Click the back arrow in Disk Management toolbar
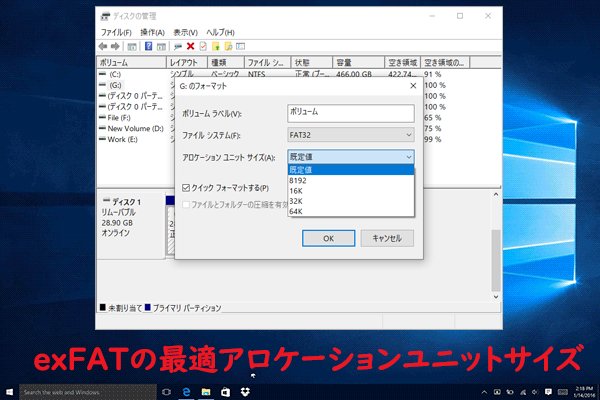The height and width of the screenshot is (400, 600). (x=103, y=46)
